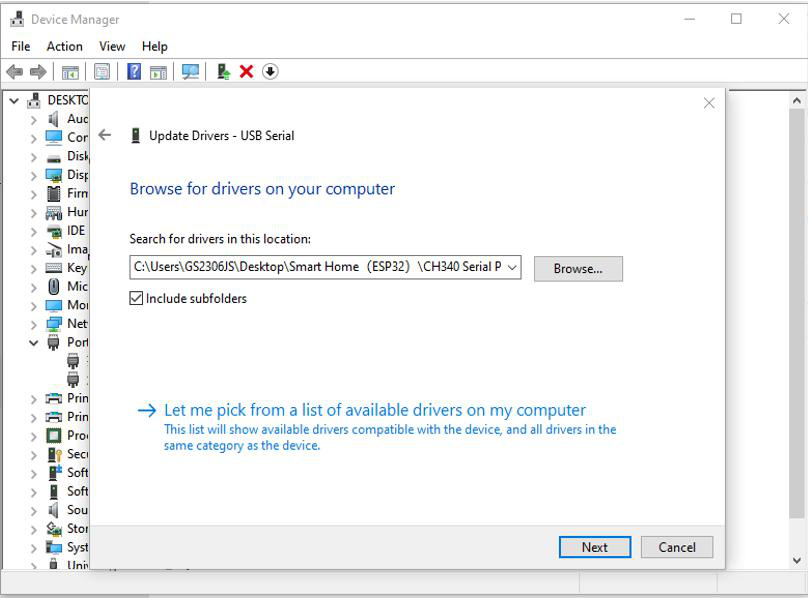Select the keyboard icon in the Key row

point(54,268)
